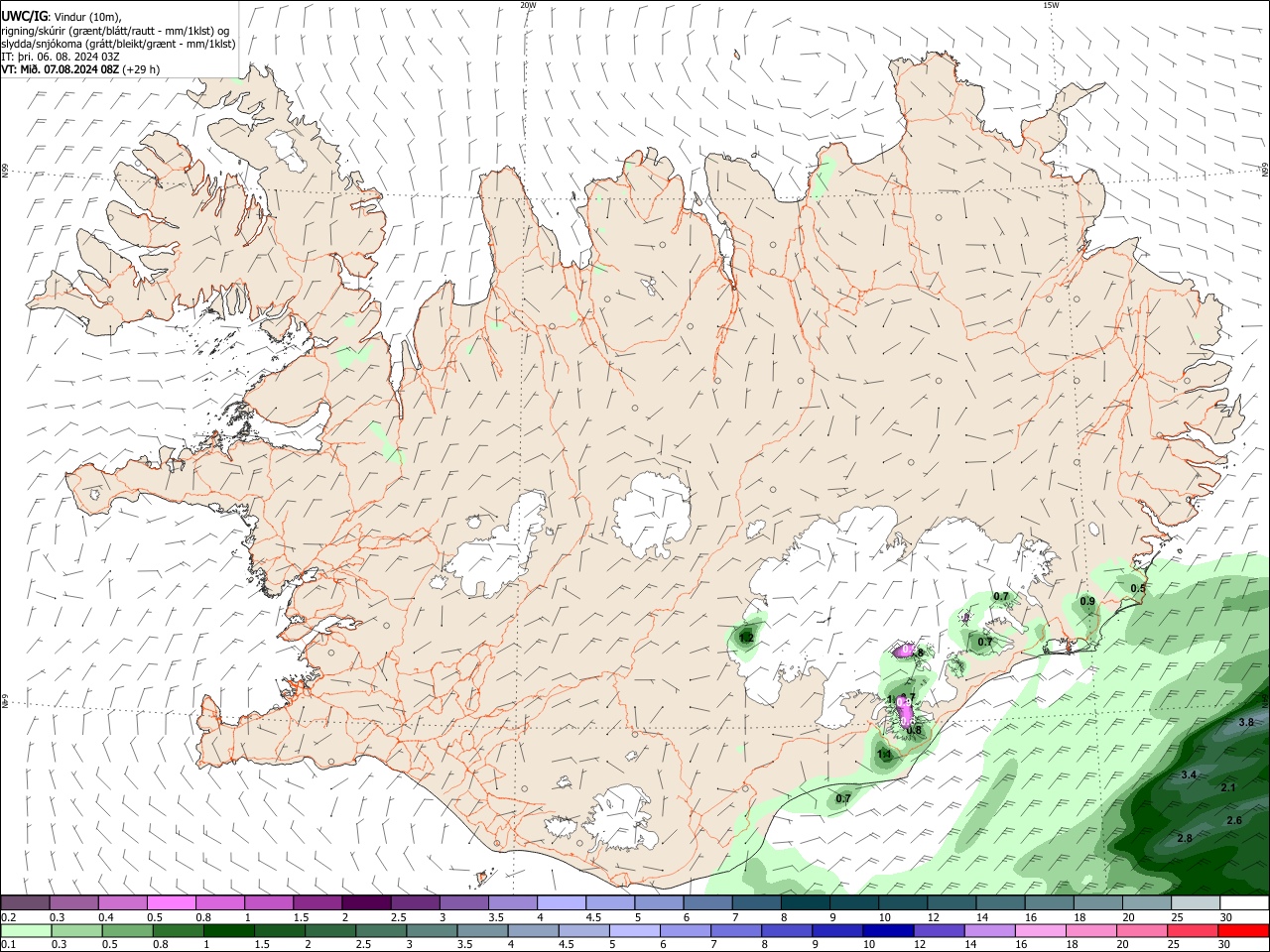1270x952 pixels.
Task: Click the 0.9 value near the southeast coast
Action: click(1087, 601)
